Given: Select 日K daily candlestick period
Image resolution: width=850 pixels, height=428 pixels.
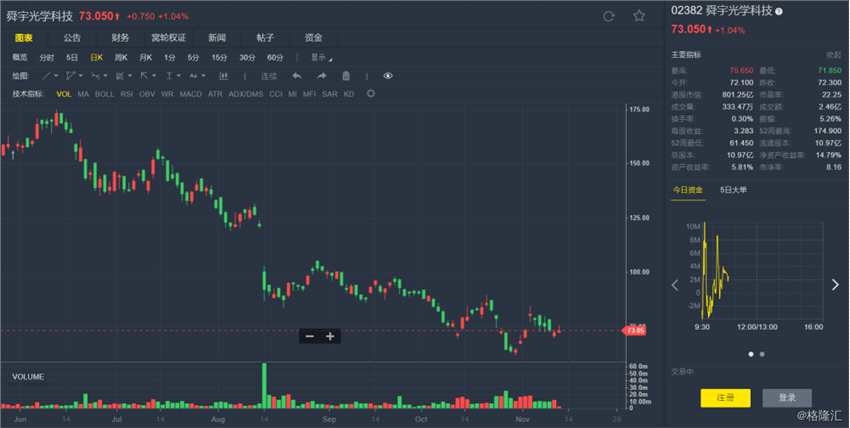Looking at the screenshot, I should click(96, 57).
